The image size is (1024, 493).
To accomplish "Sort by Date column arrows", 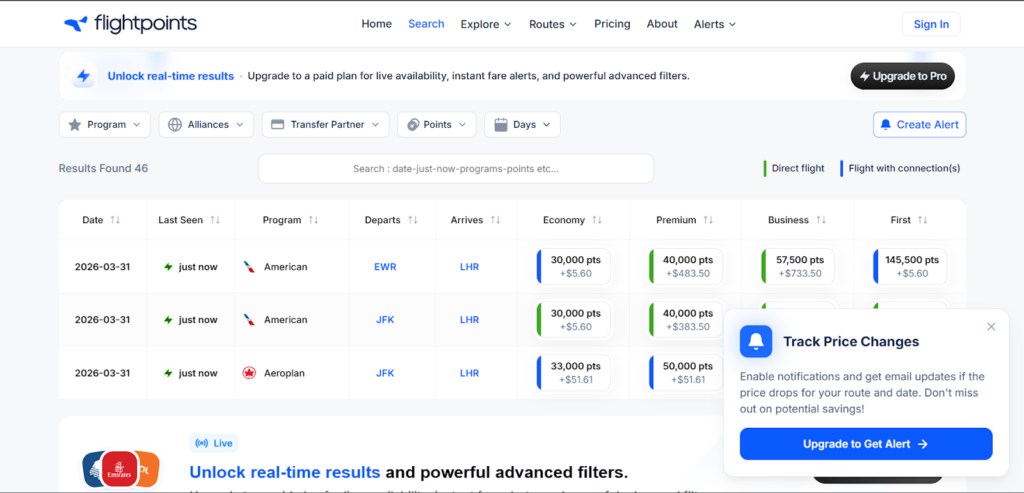I will click(x=115, y=220).
